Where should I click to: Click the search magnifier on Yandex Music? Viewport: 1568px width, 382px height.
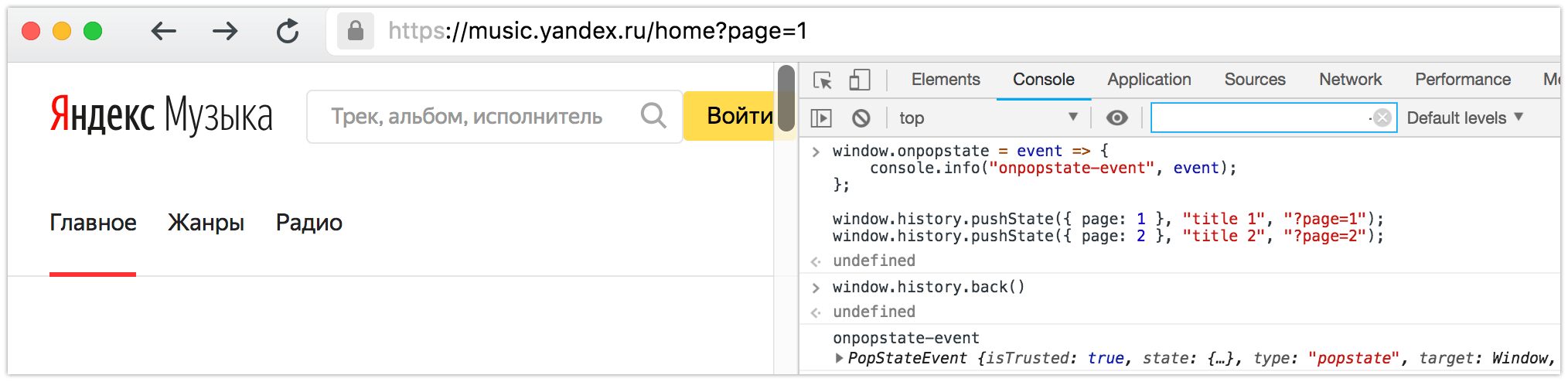coord(653,116)
